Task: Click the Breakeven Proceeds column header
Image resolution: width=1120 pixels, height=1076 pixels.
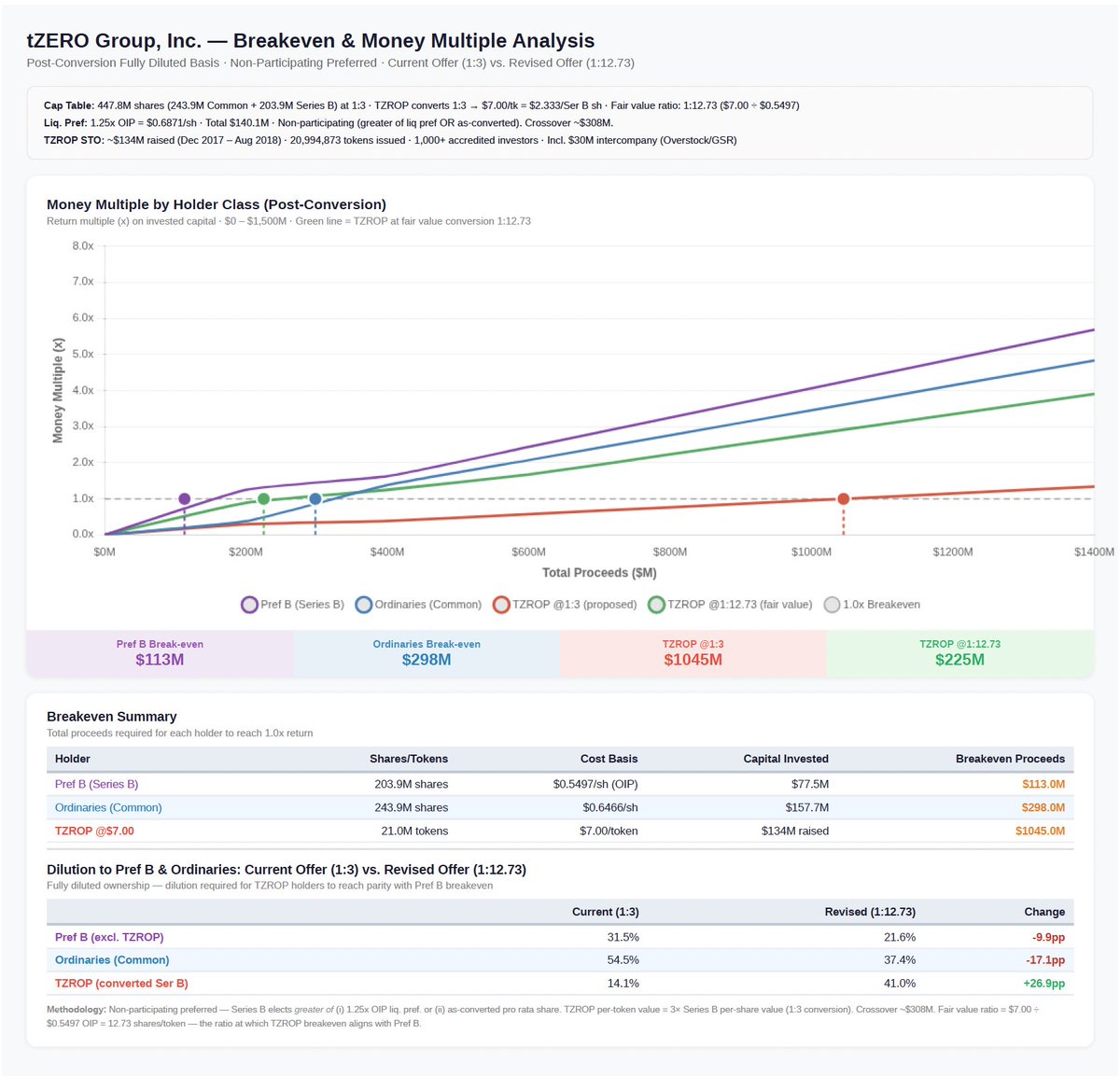Action: pyautogui.click(x=1010, y=759)
